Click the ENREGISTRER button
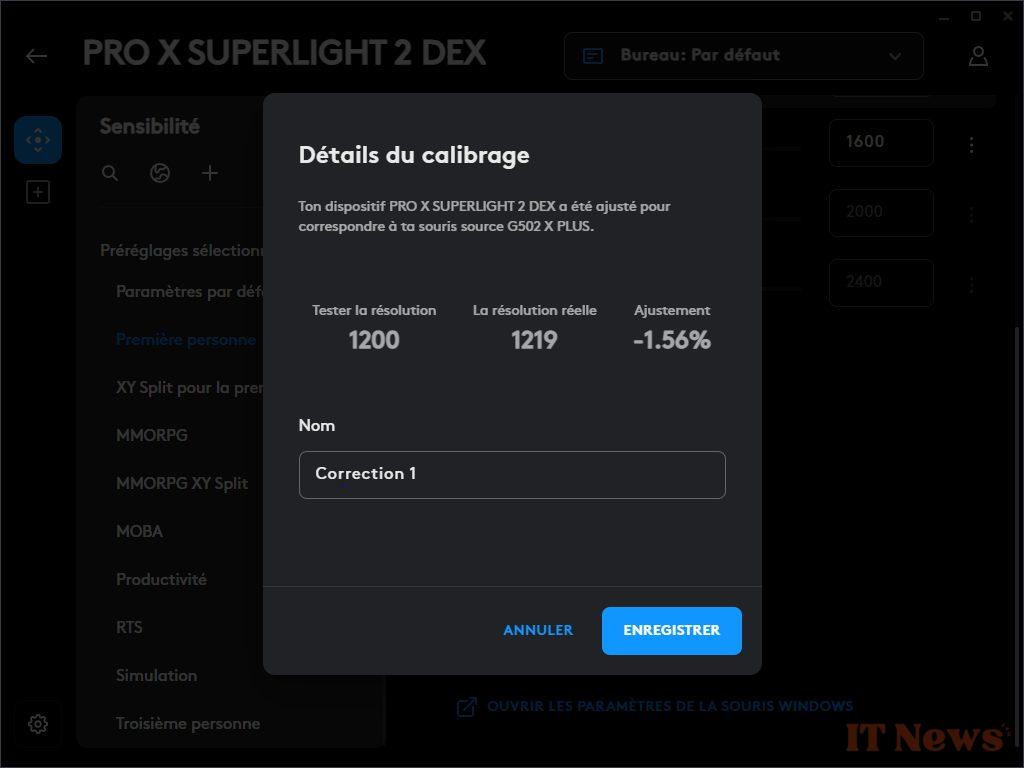Screen dimensions: 1024x768 (x=671, y=630)
